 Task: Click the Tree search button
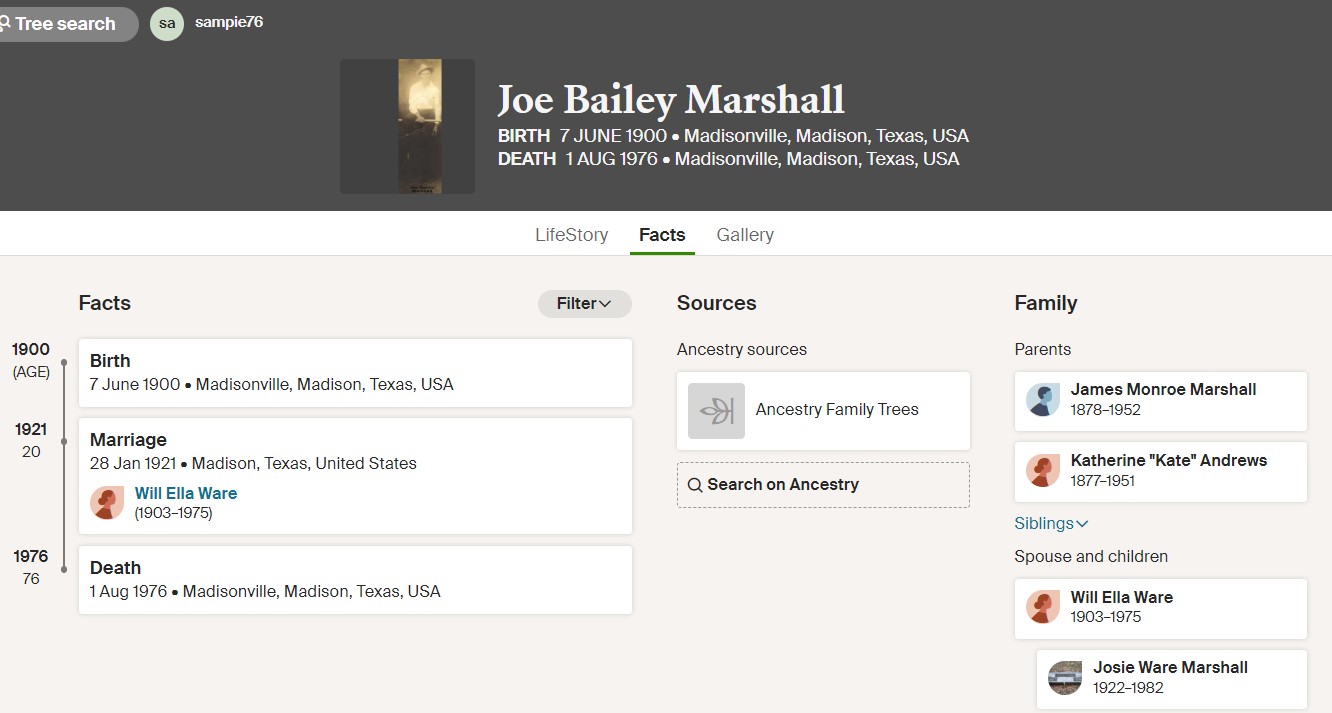pos(62,24)
